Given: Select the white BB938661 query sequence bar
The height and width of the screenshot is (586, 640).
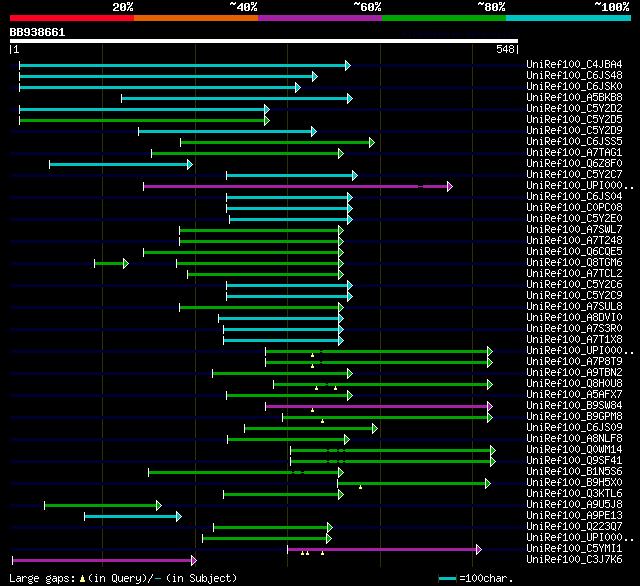Looking at the screenshot, I should 264,41.
